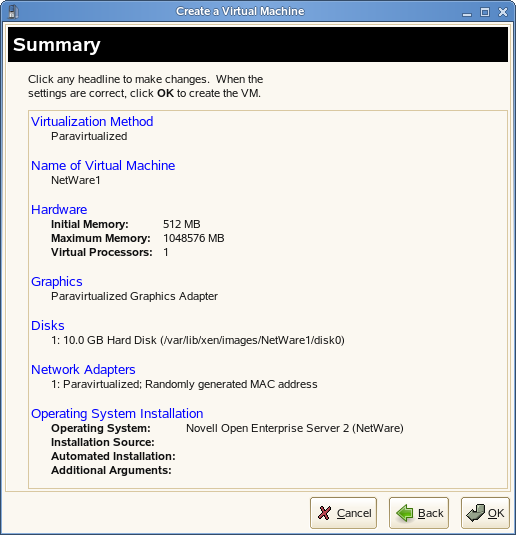
Task: Select the '1048576 MB' maximum memory value
Action: tap(194, 238)
